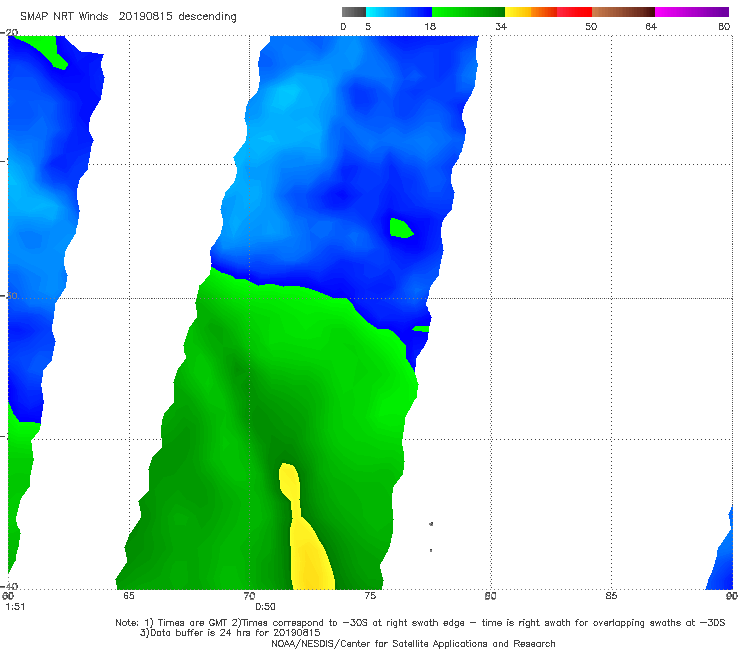Click the "-40" latitude axis label

[x=10, y=586]
